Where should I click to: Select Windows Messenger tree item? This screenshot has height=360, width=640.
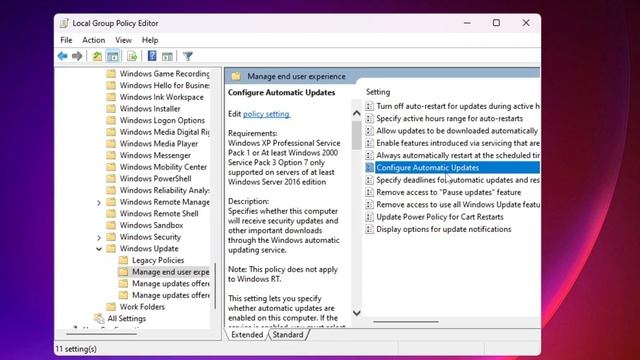(x=155, y=155)
